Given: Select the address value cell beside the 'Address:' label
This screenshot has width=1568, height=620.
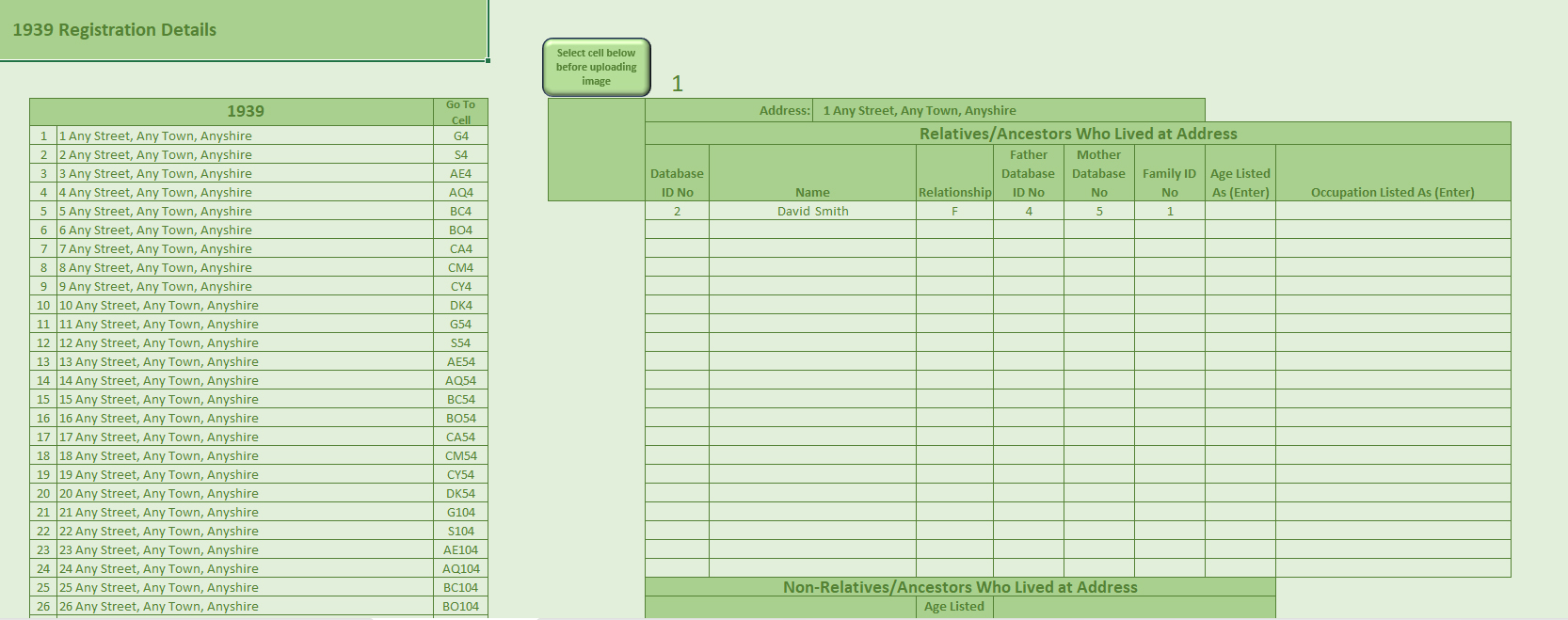Looking at the screenshot, I should coord(1007,111).
